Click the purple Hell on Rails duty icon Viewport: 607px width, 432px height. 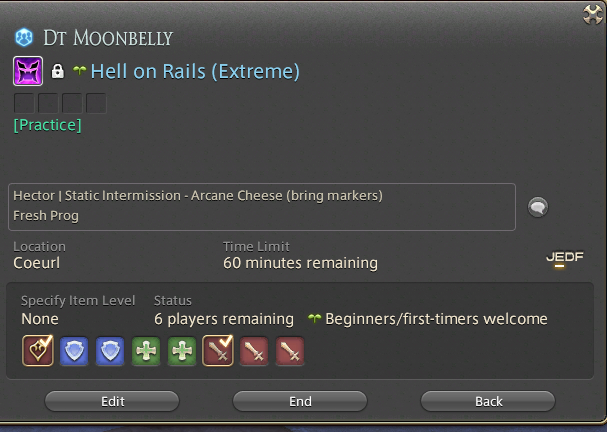click(x=28, y=71)
